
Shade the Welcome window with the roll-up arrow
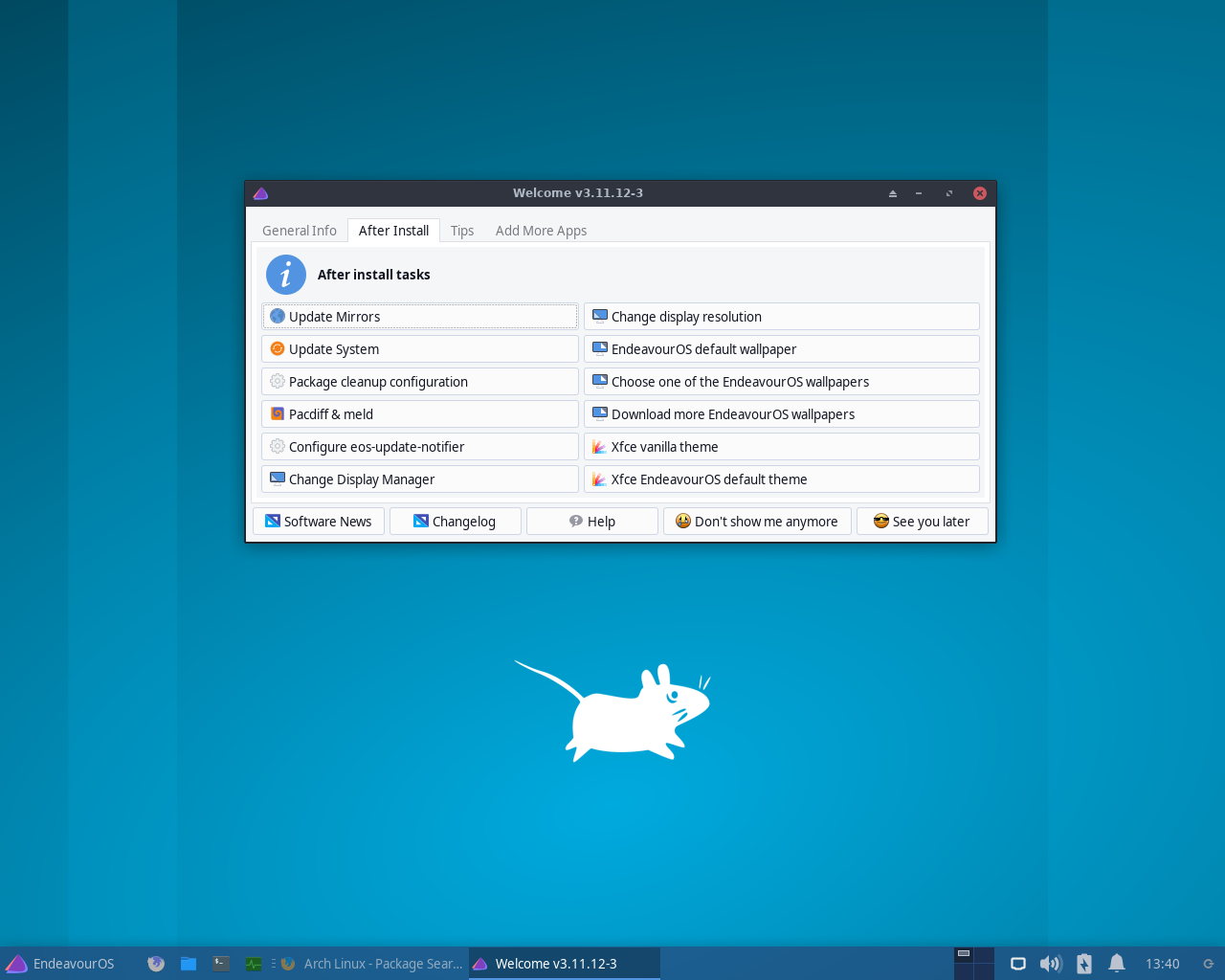coord(893,193)
